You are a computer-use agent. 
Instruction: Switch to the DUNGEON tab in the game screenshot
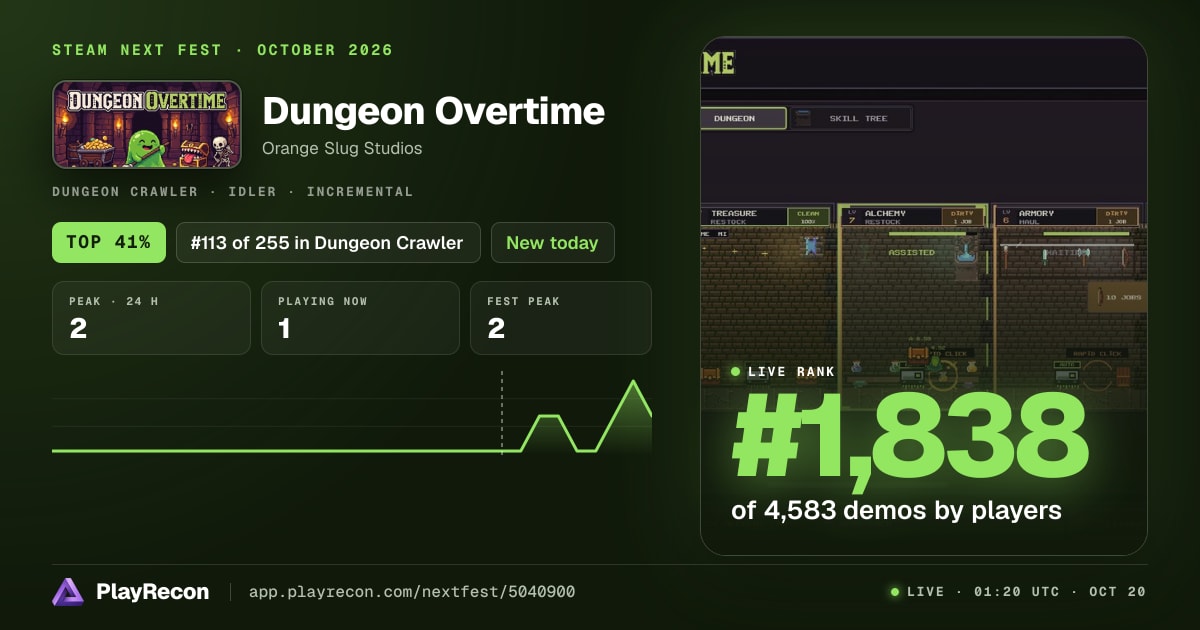point(743,118)
